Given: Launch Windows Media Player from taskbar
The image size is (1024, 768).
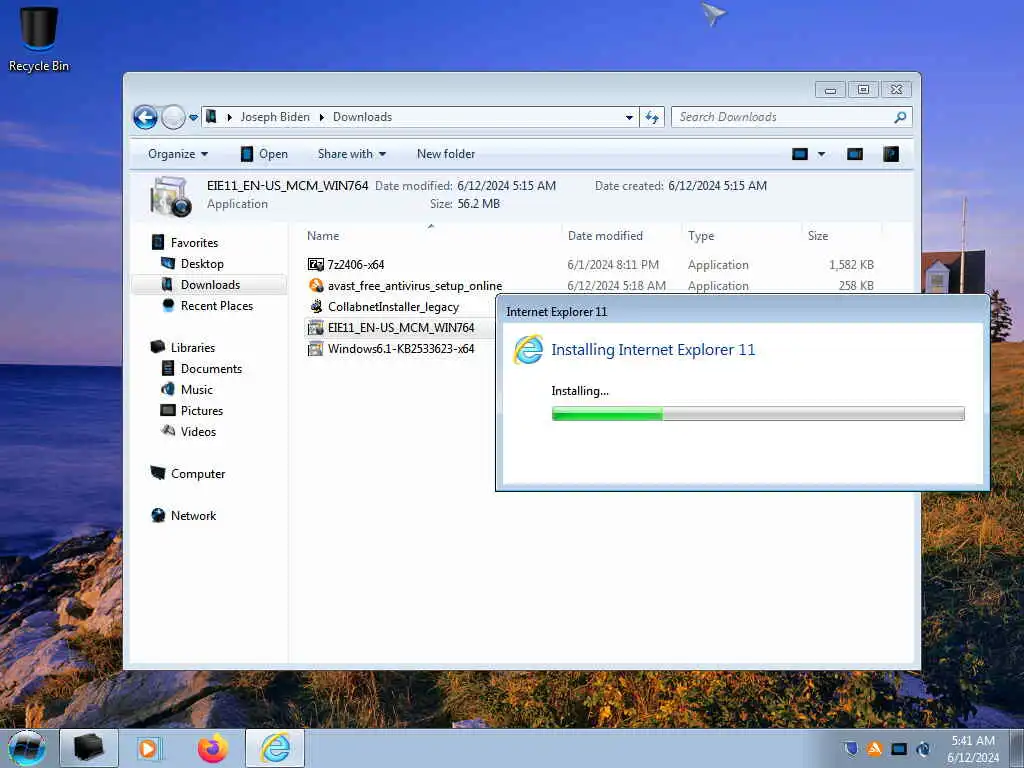Looking at the screenshot, I should (150, 748).
